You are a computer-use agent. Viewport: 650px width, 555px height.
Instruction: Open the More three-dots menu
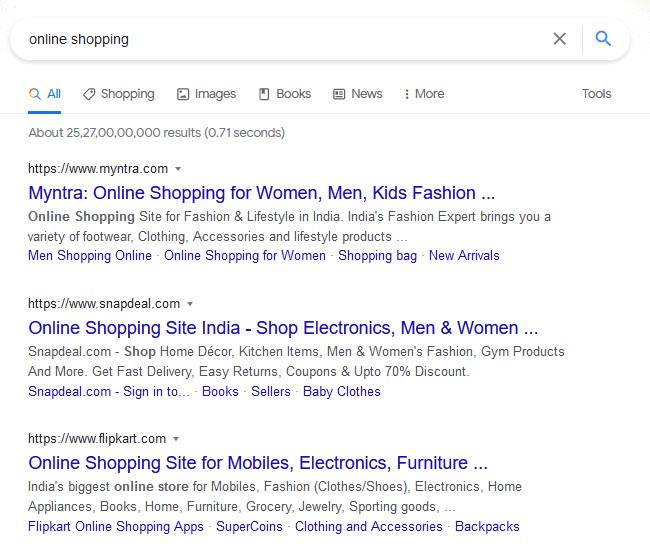coord(424,94)
